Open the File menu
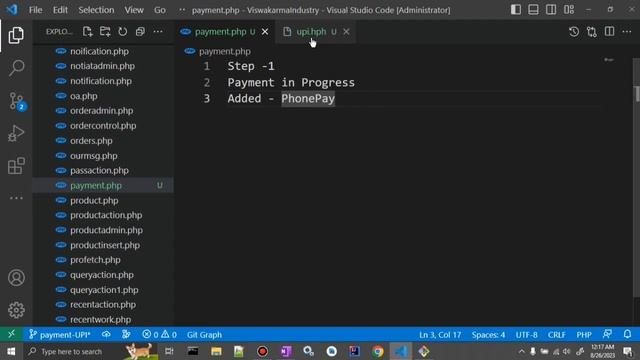Image resolution: width=640 pixels, height=360 pixels. click(x=36, y=10)
